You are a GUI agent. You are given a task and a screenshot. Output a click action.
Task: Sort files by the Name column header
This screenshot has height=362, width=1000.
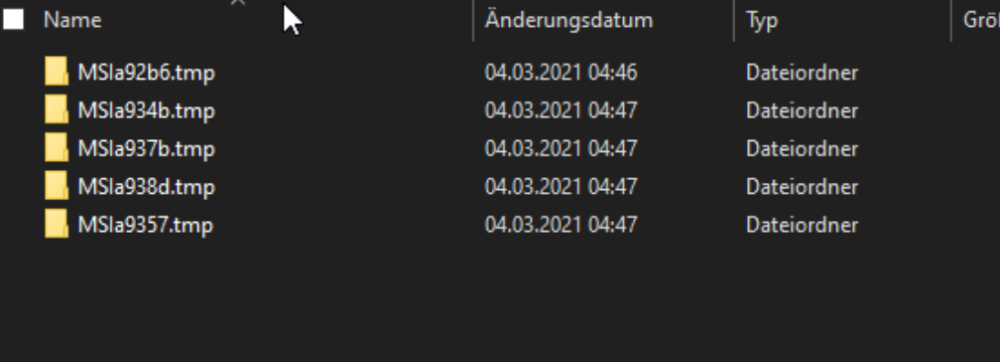[x=72, y=20]
